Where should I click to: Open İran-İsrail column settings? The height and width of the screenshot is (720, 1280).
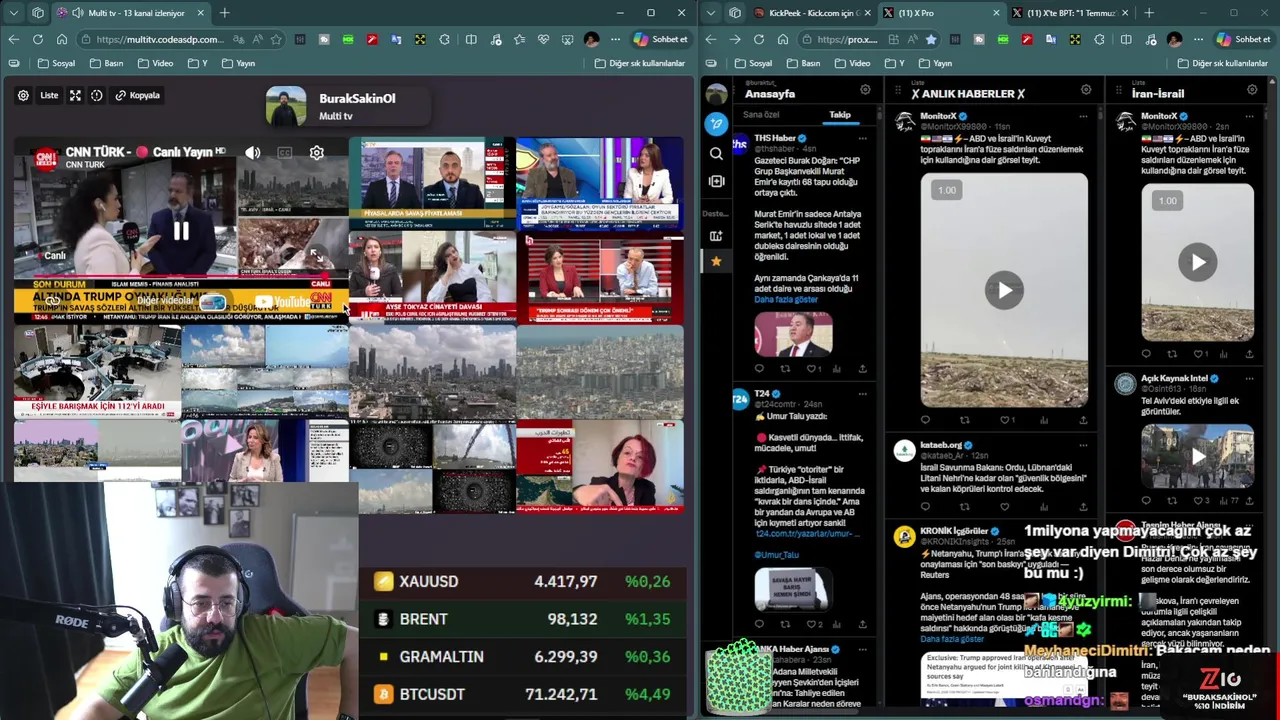[x=1252, y=90]
